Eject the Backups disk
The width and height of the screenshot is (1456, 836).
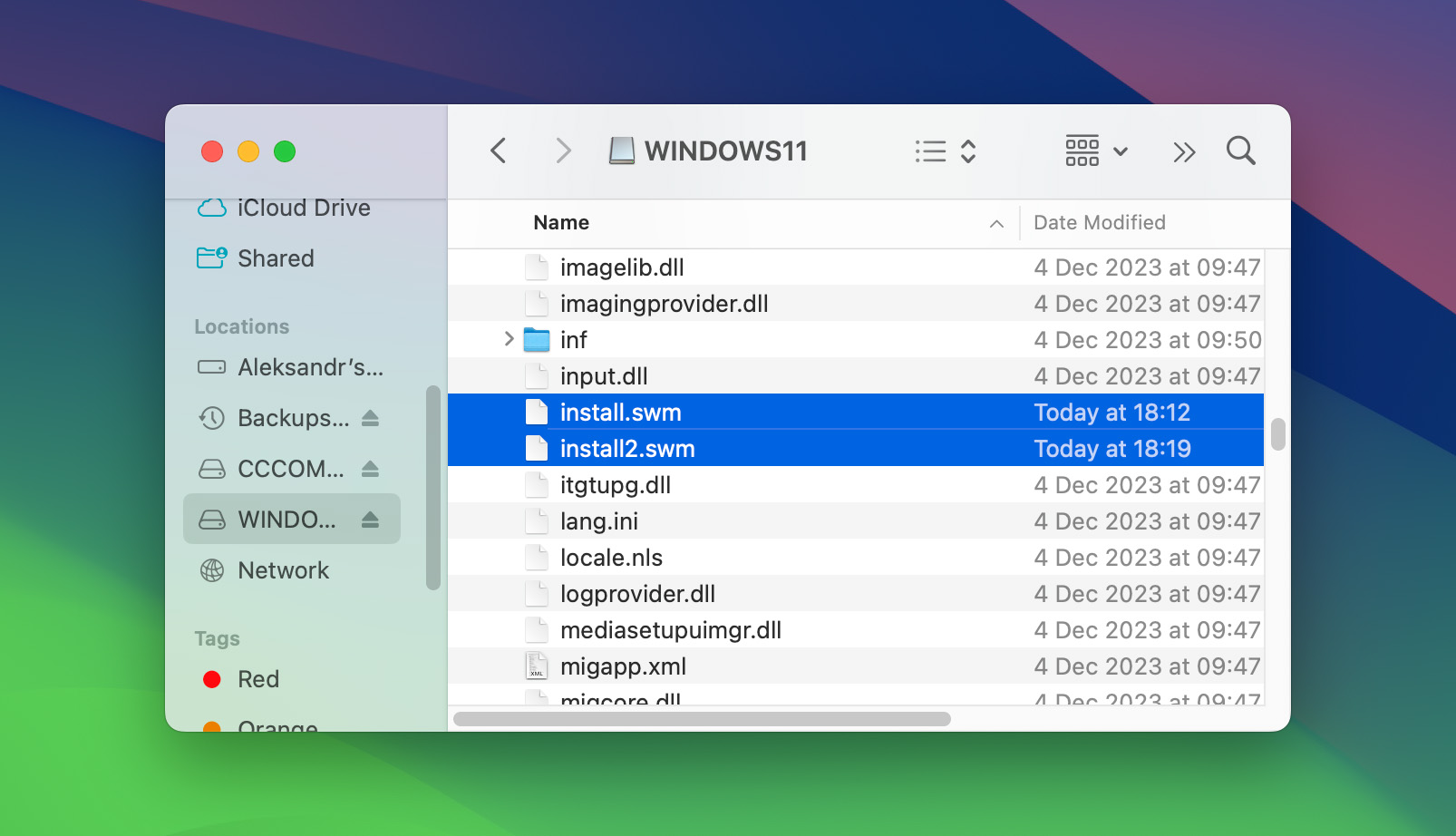tap(371, 418)
